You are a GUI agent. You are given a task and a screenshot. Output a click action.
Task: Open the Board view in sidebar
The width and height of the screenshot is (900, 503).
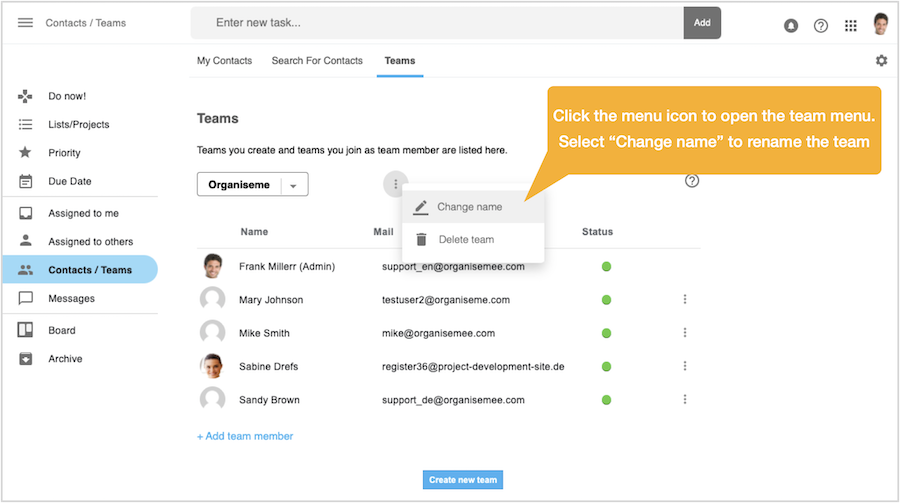(x=62, y=330)
